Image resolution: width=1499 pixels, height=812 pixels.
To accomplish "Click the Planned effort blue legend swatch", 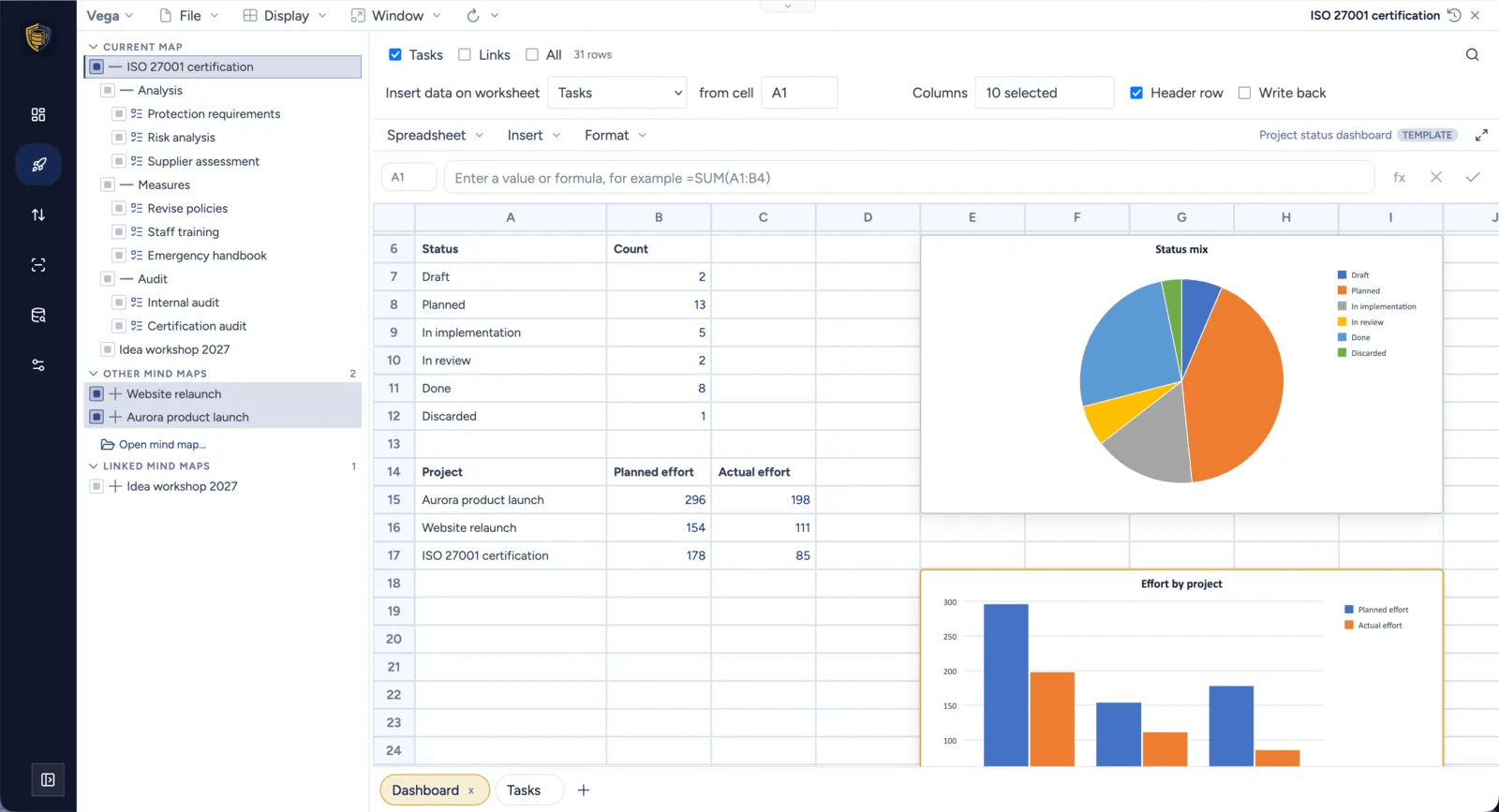I will 1349,610.
